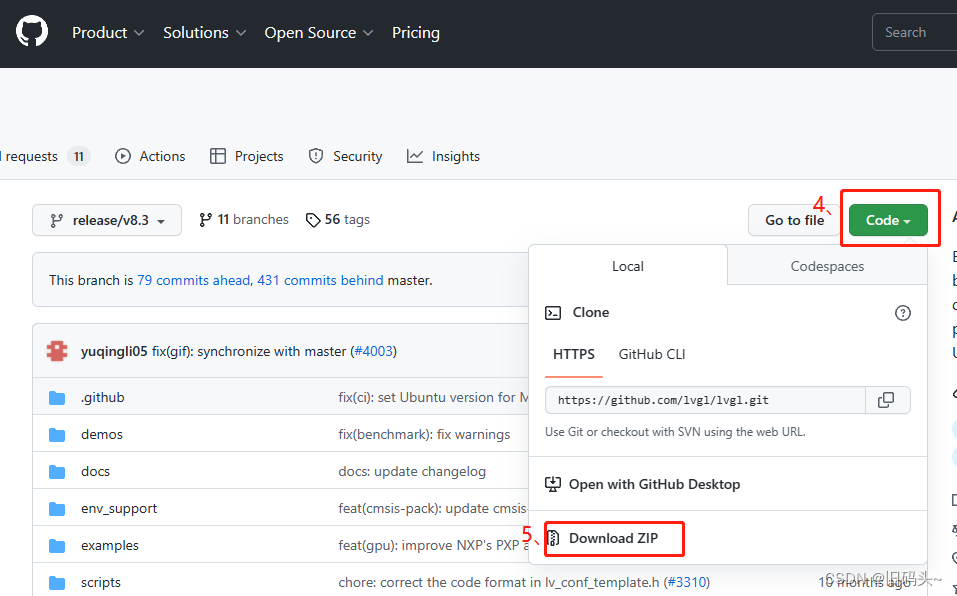
Task: Click the yuqingli05 avatar thumbnail
Action: 57,351
